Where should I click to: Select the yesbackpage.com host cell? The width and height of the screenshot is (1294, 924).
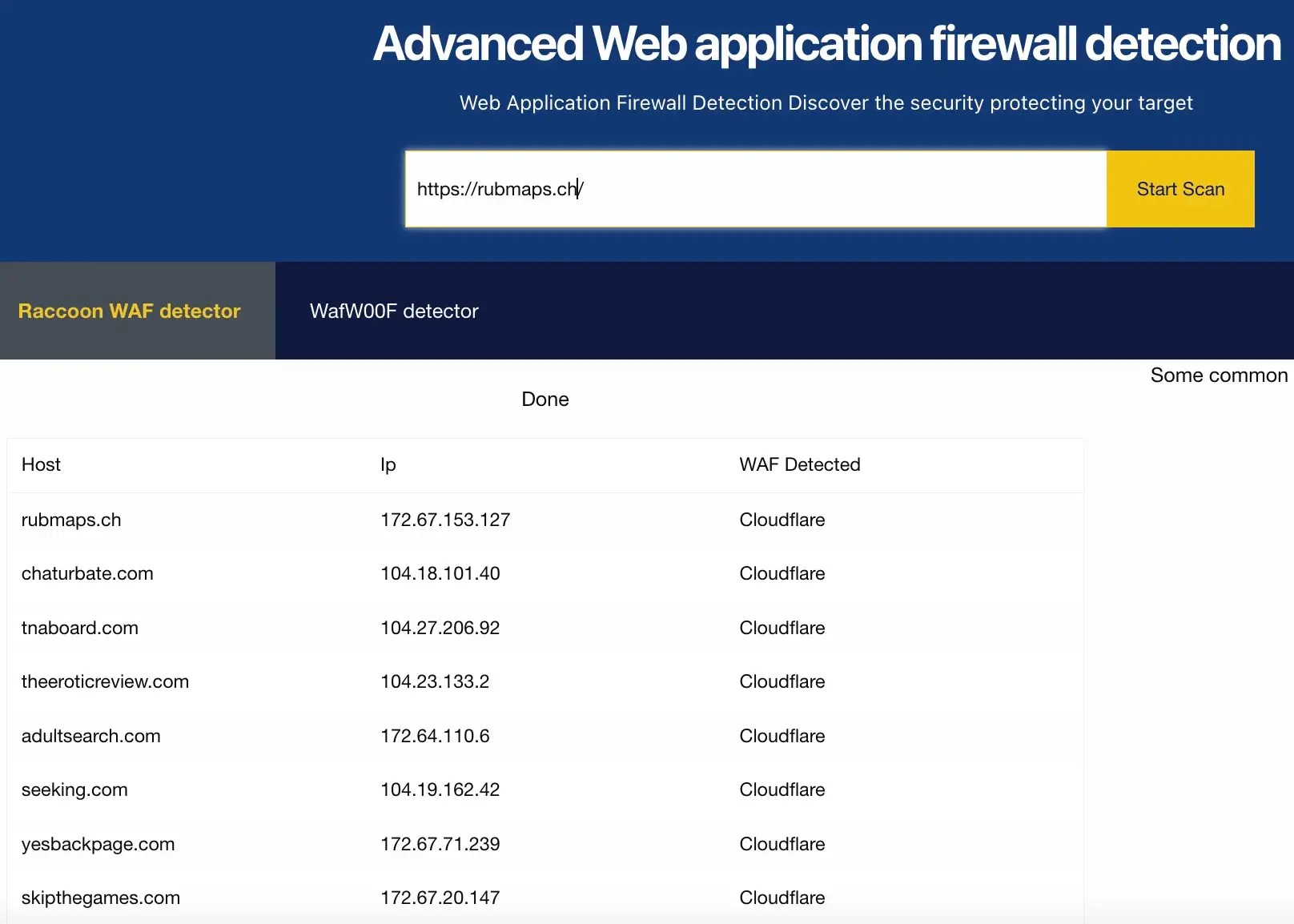pos(98,844)
